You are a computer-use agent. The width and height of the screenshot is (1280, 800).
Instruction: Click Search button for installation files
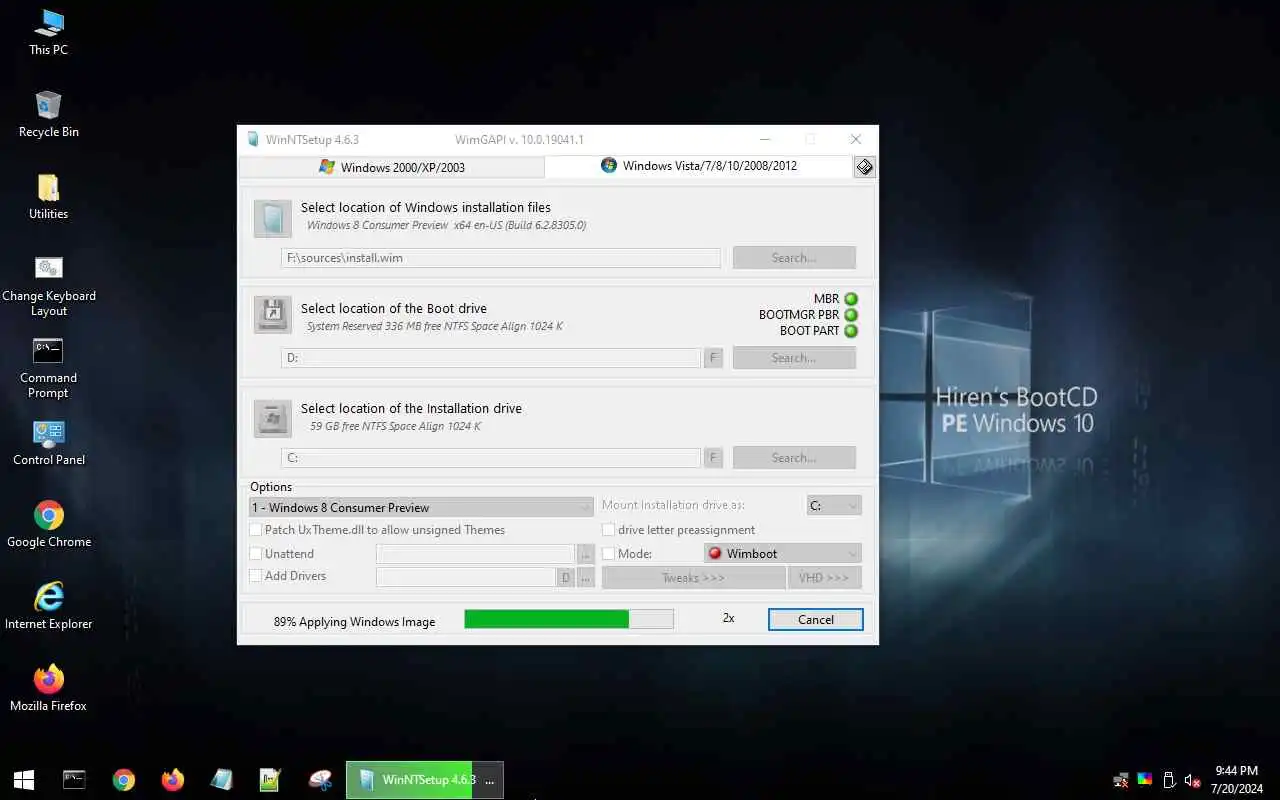pos(794,258)
